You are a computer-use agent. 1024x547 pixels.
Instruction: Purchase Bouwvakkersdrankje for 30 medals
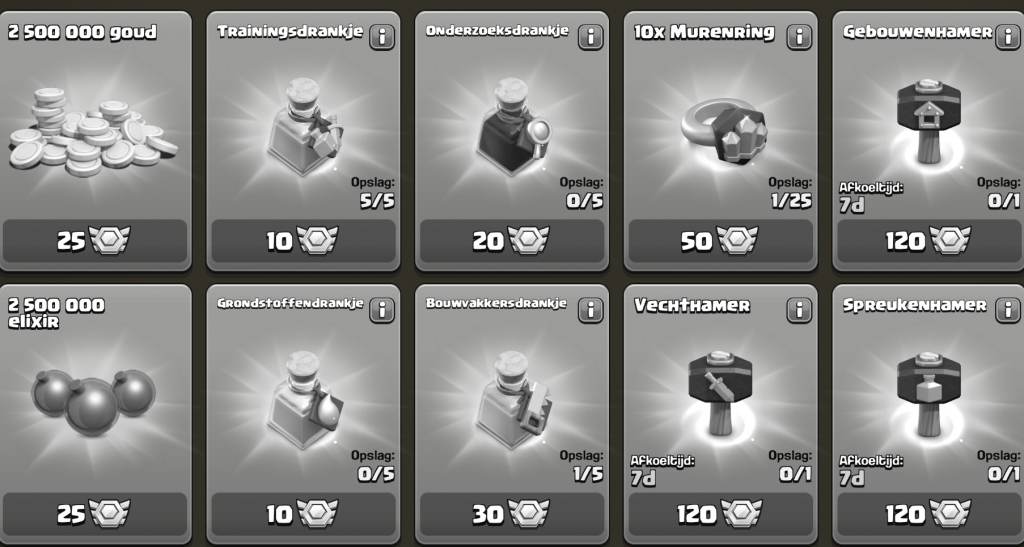512,514
